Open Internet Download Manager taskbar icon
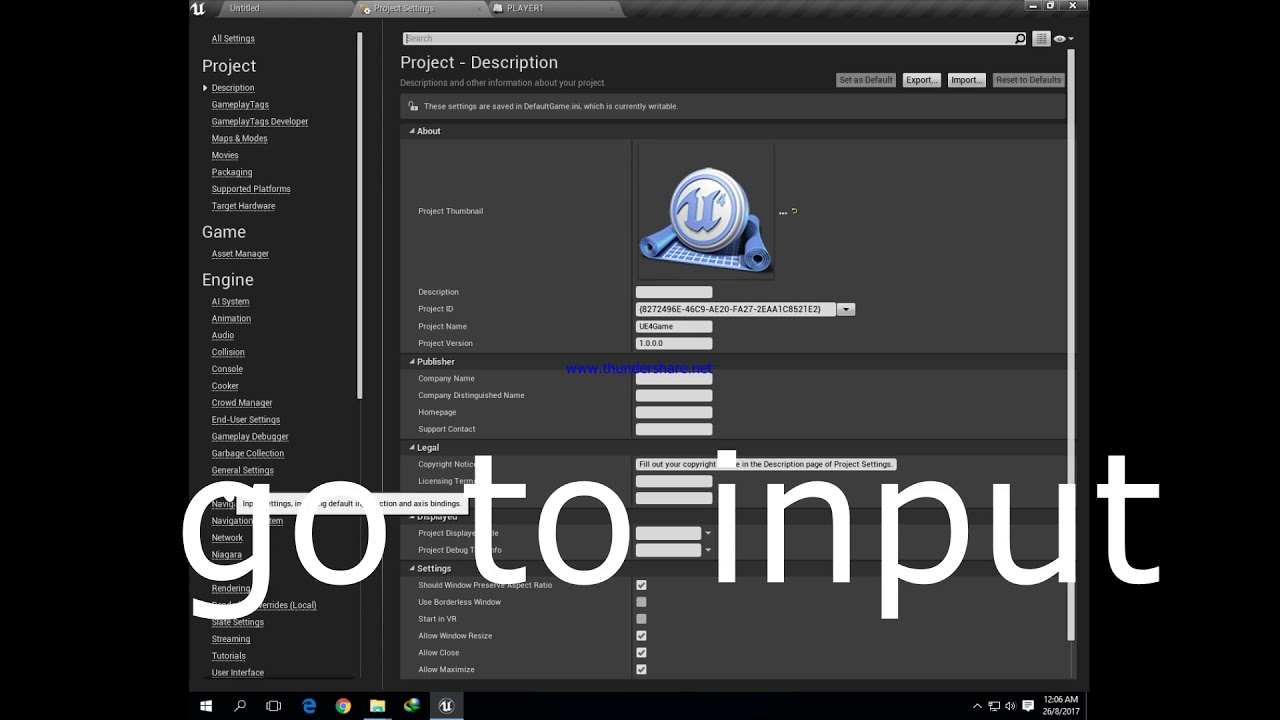 (412, 706)
